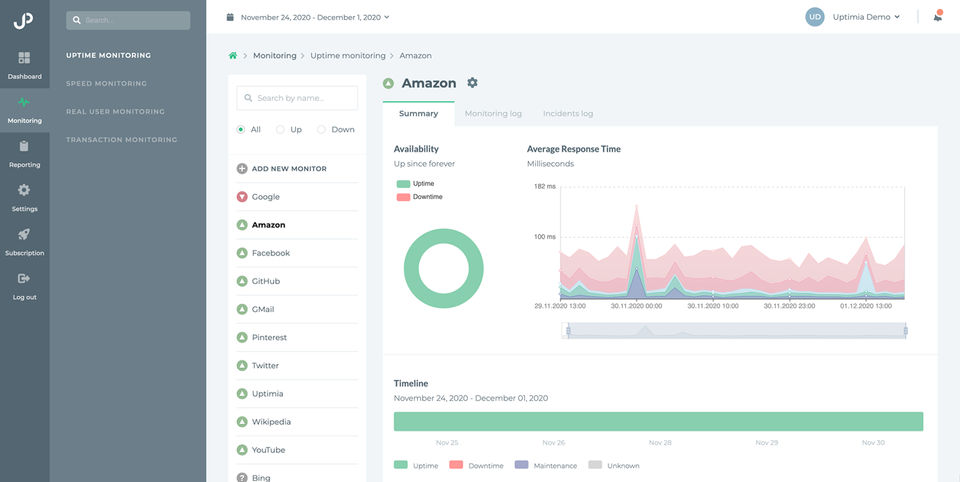Open the Settings gear in sidebar
The width and height of the screenshot is (960, 482).
pos(24,190)
